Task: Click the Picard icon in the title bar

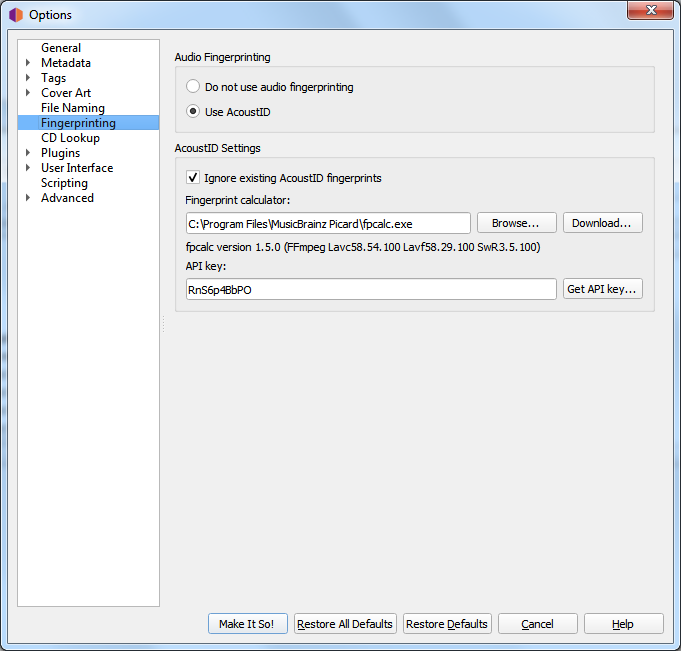Action: tap(16, 15)
